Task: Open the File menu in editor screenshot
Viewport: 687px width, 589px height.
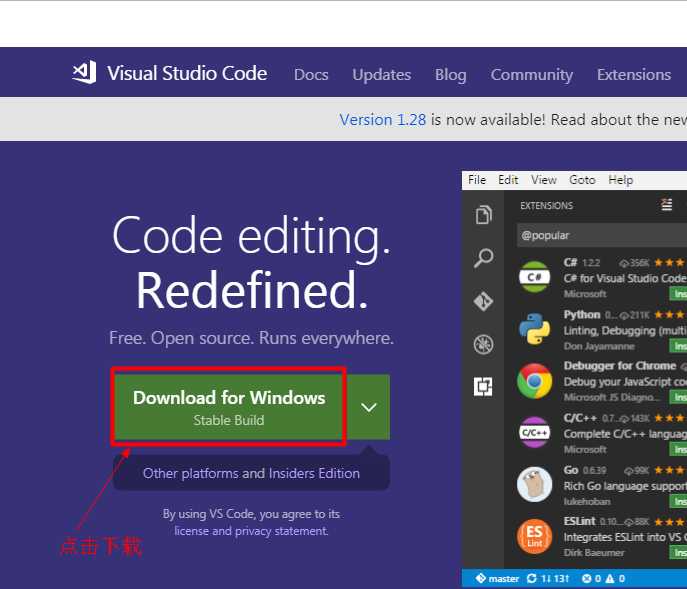Action: [477, 180]
